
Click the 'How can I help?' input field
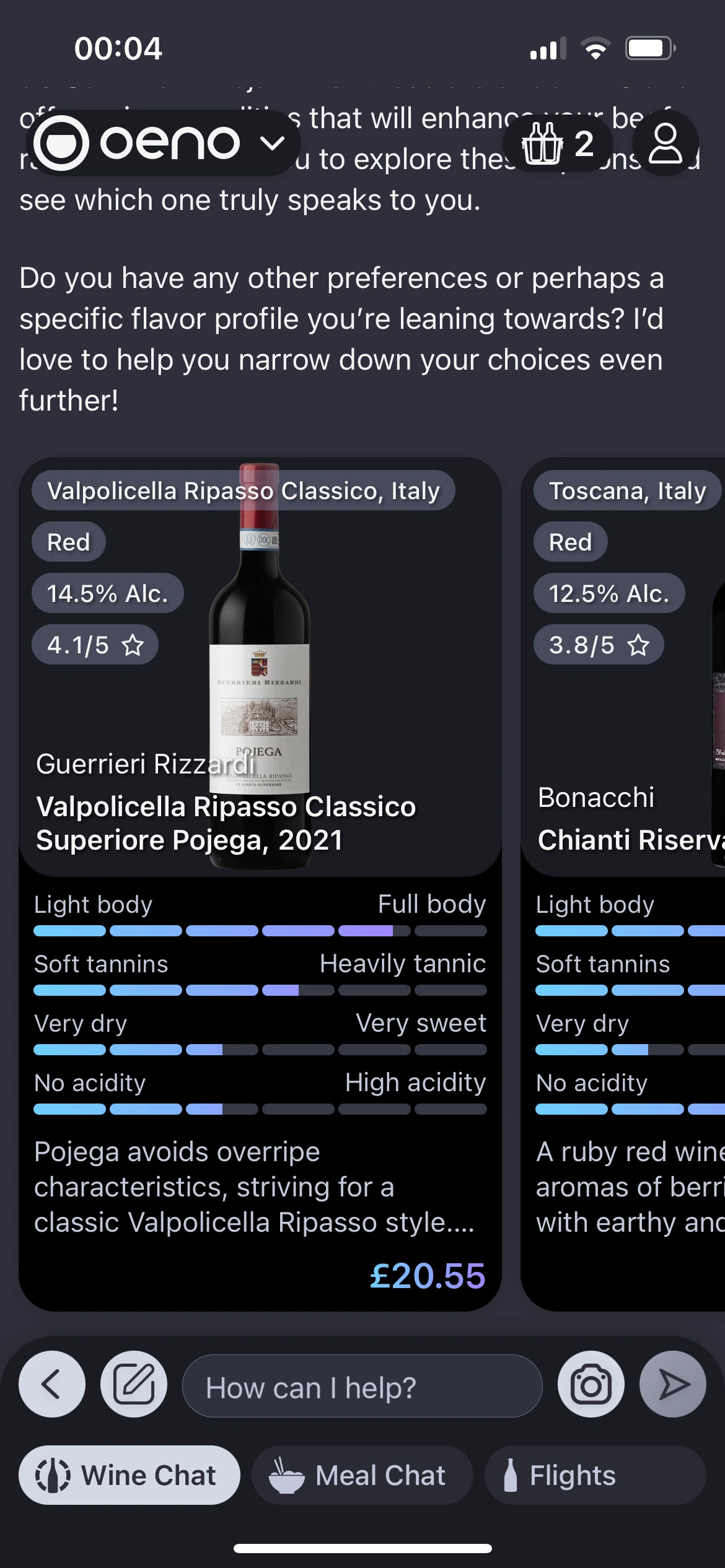(362, 1386)
